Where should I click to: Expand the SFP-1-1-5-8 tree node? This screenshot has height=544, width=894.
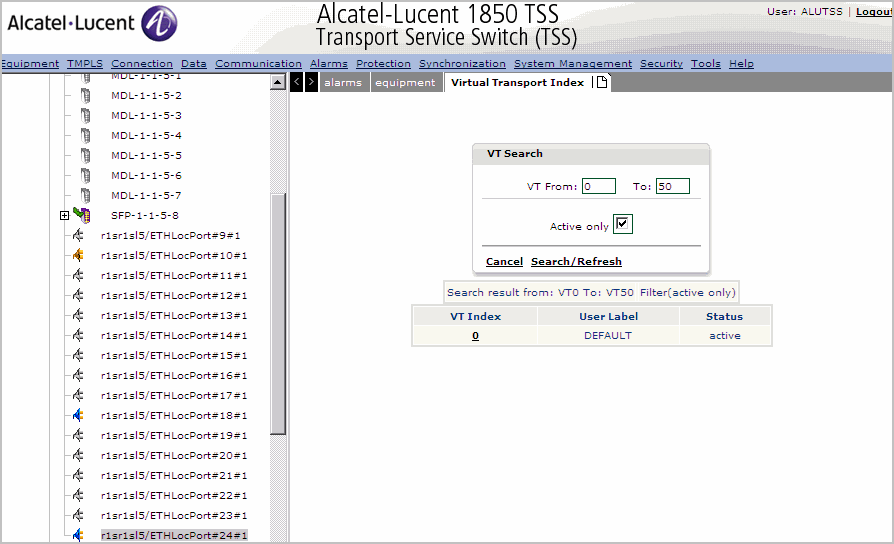tap(64, 215)
